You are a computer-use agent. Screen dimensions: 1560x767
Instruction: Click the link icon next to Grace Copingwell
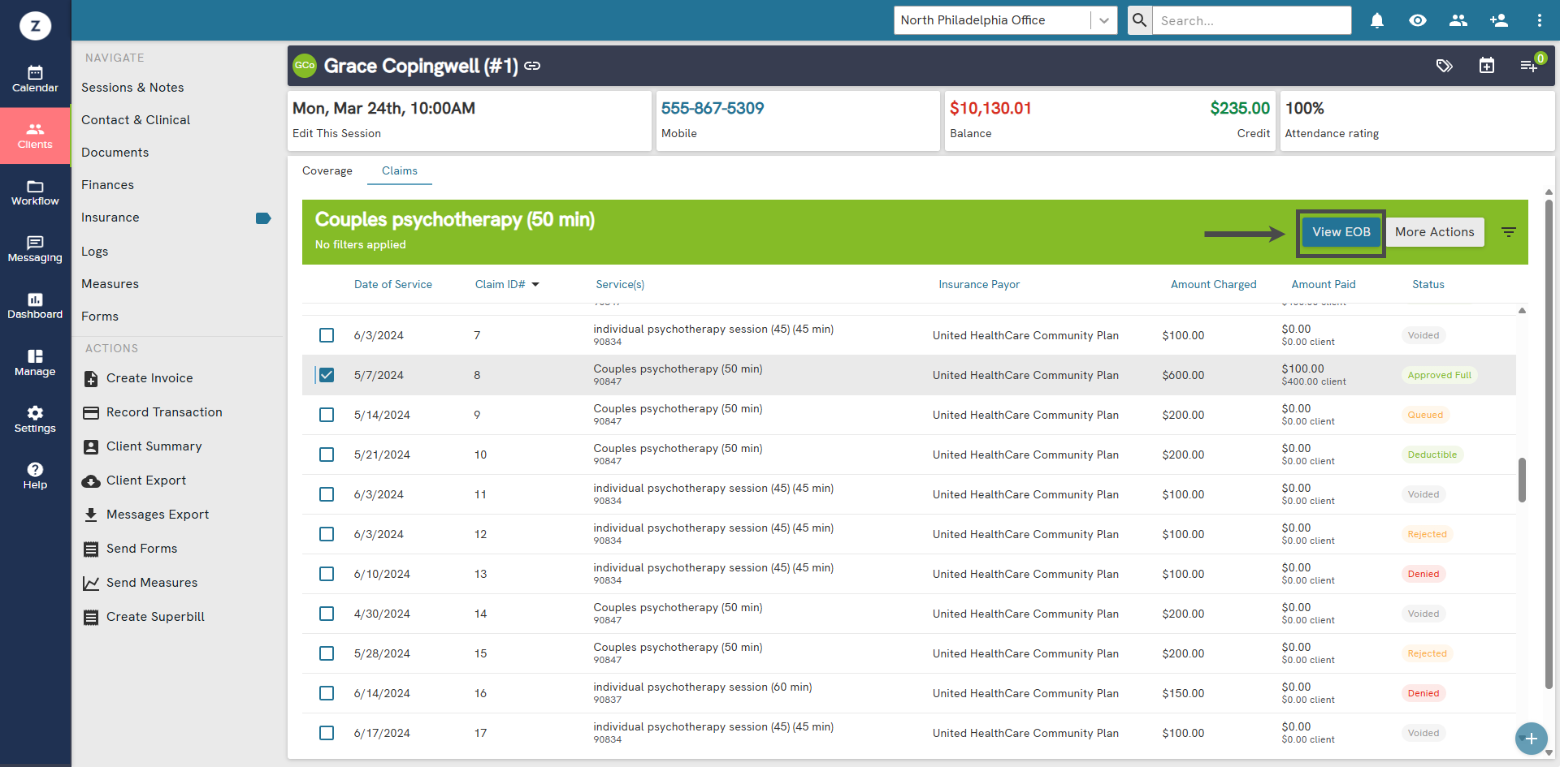click(x=533, y=66)
